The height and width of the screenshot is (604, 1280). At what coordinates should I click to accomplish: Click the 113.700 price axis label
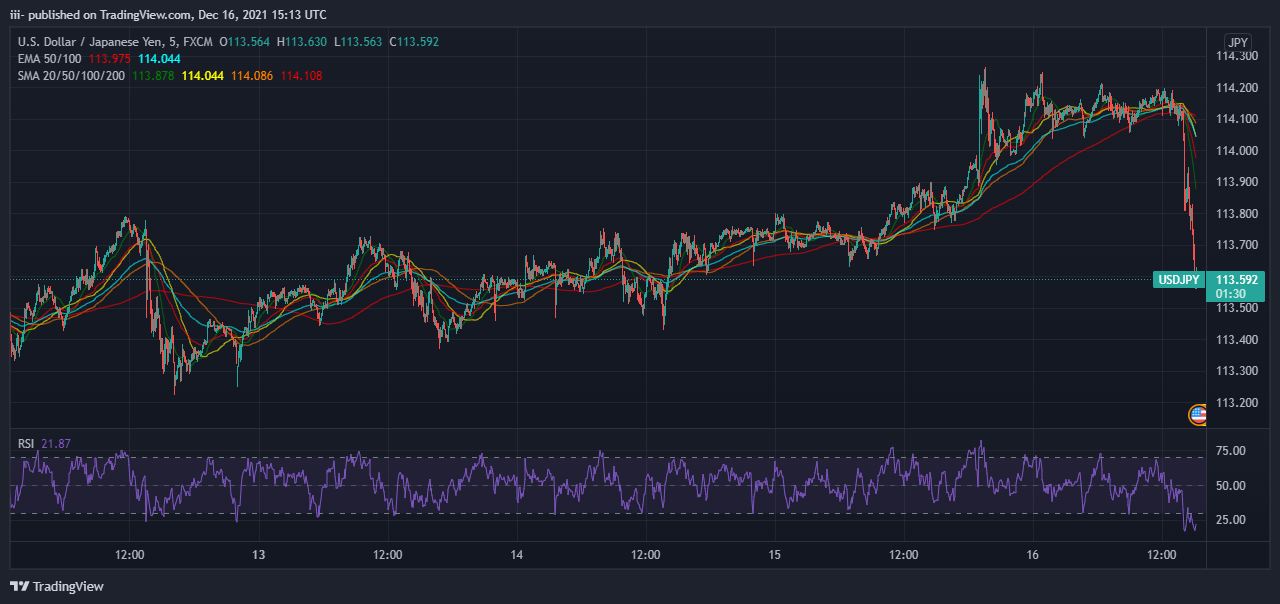coord(1236,245)
